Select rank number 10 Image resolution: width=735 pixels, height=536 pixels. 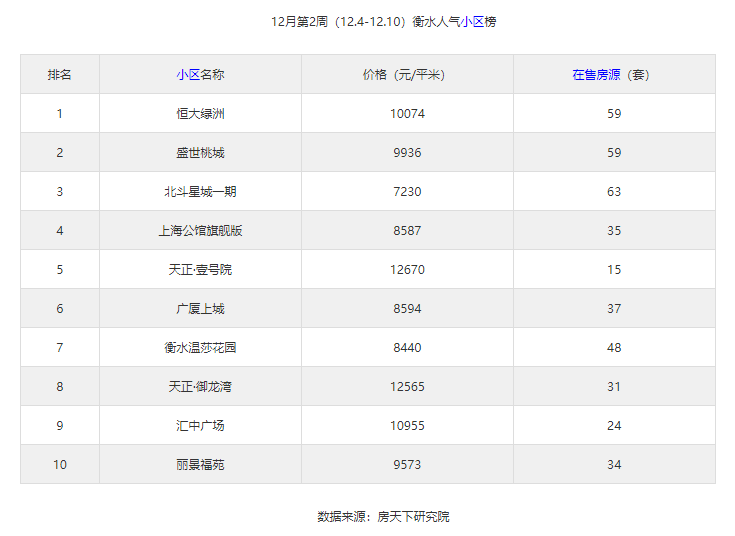(60, 464)
